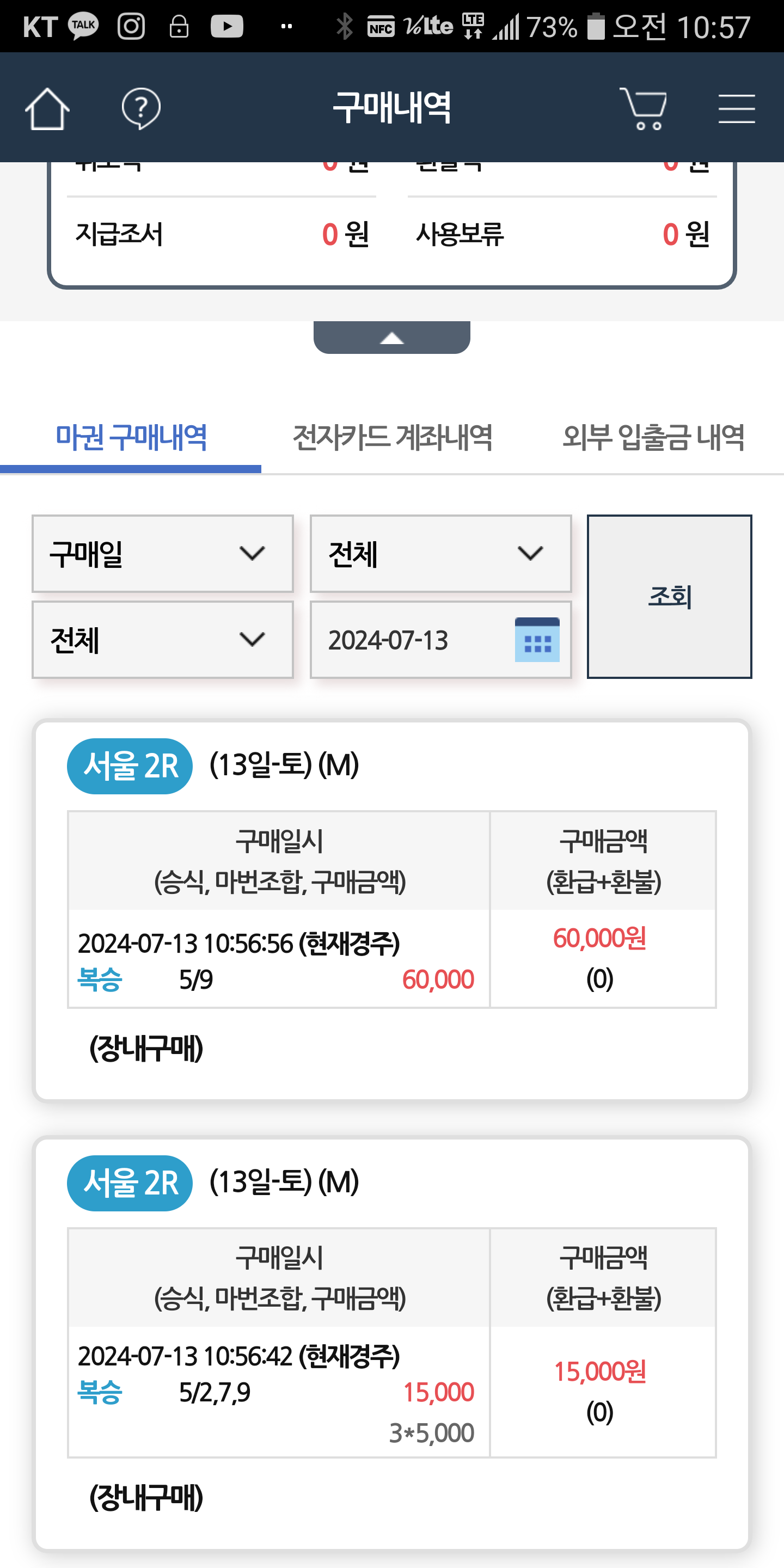Tap the first 서울 2R race badge

130,765
